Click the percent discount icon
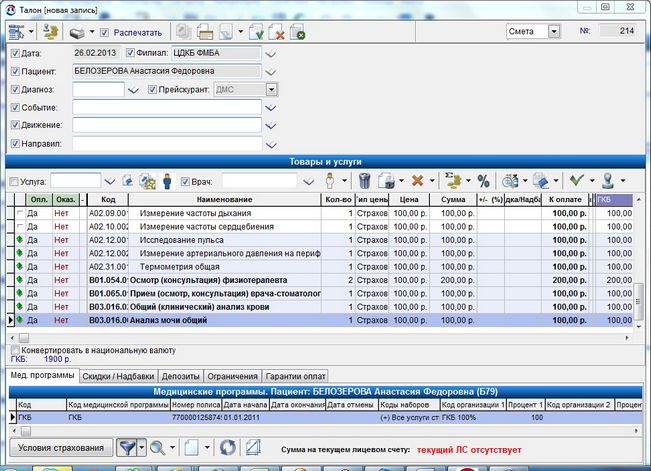Image resolution: width=651 pixels, height=471 pixels. [483, 181]
